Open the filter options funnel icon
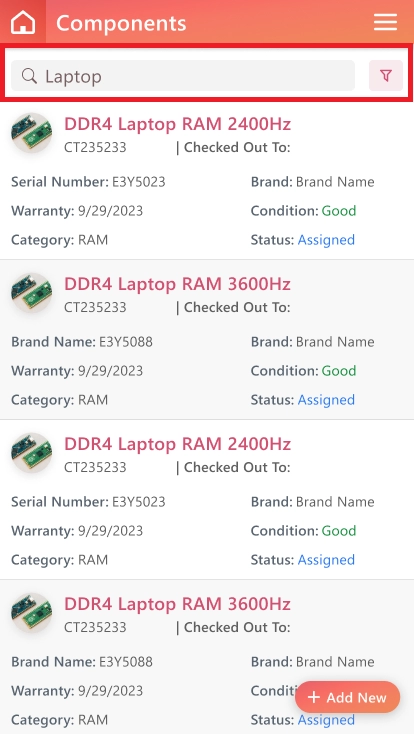This screenshot has height=736, width=414. click(386, 75)
